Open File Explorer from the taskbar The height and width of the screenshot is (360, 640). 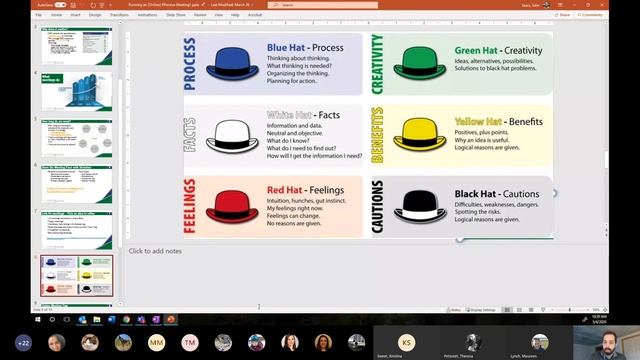97,320
